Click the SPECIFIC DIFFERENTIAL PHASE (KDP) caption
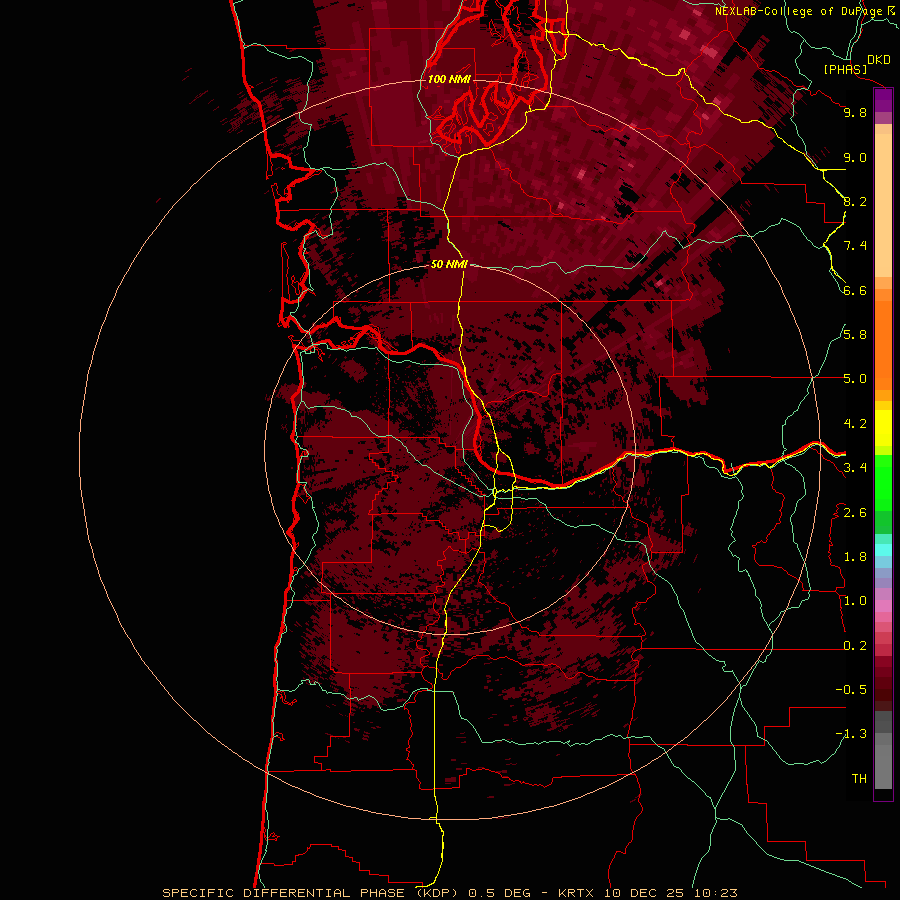This screenshot has height=900, width=900. [311, 893]
